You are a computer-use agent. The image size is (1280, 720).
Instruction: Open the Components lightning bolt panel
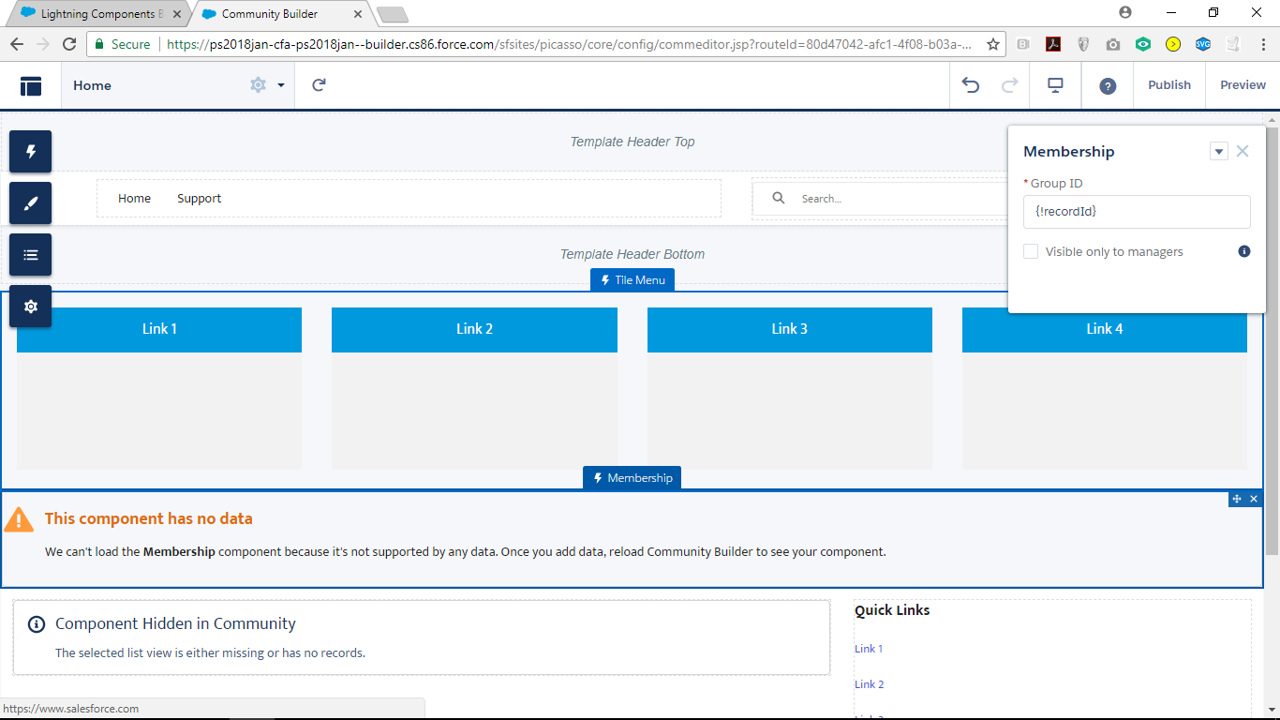31,151
